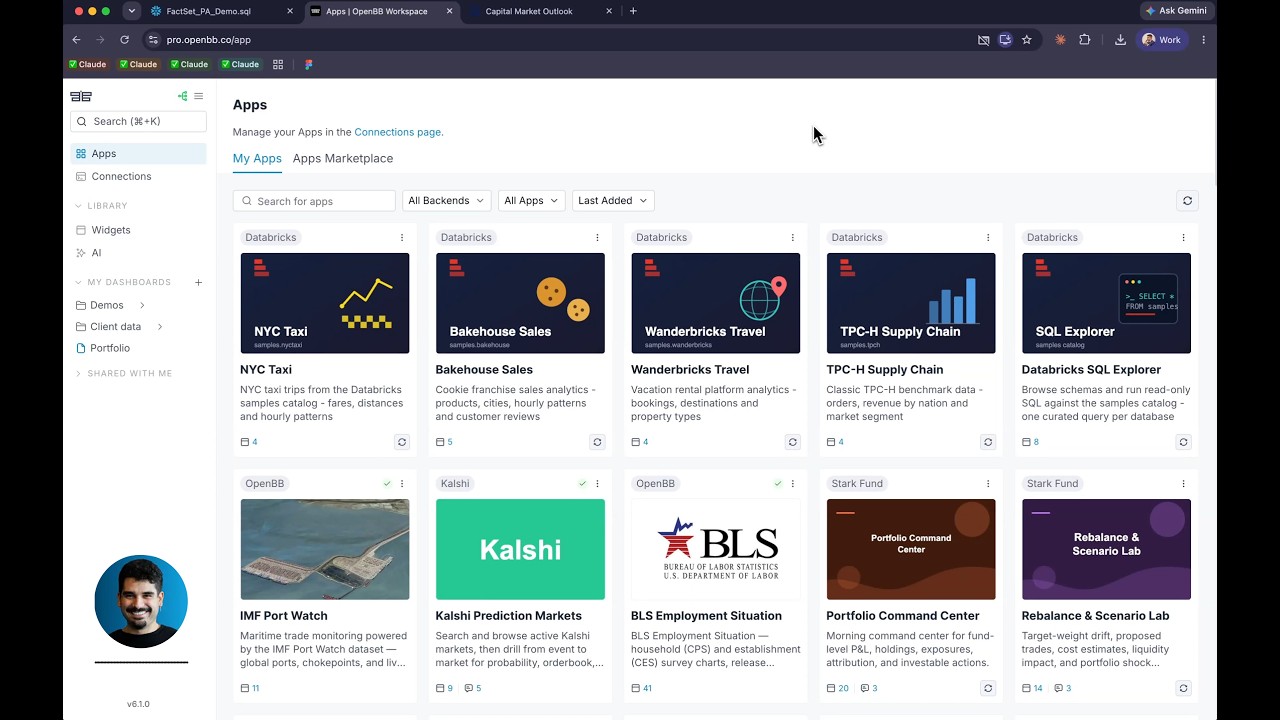Screen dimensions: 1280x720
Task: Open the green copilot icon in sidebar header
Action: tap(182, 97)
